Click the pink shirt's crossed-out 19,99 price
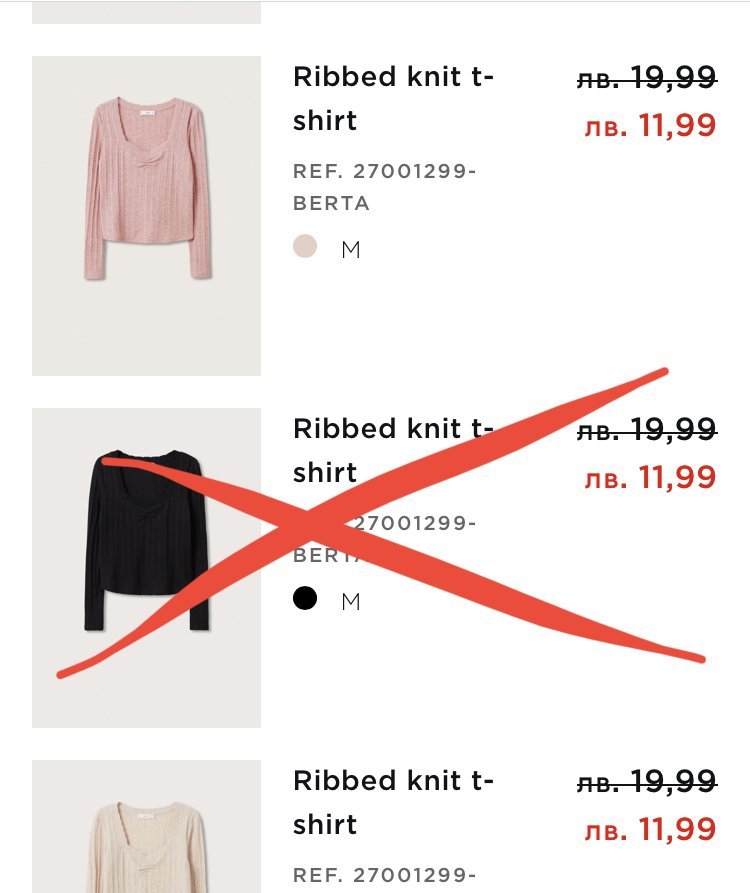The image size is (750, 893). click(646, 78)
